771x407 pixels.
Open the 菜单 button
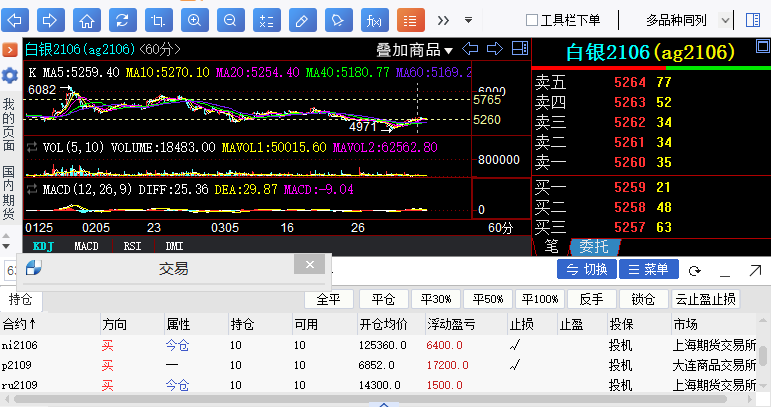pyautogui.click(x=649, y=269)
